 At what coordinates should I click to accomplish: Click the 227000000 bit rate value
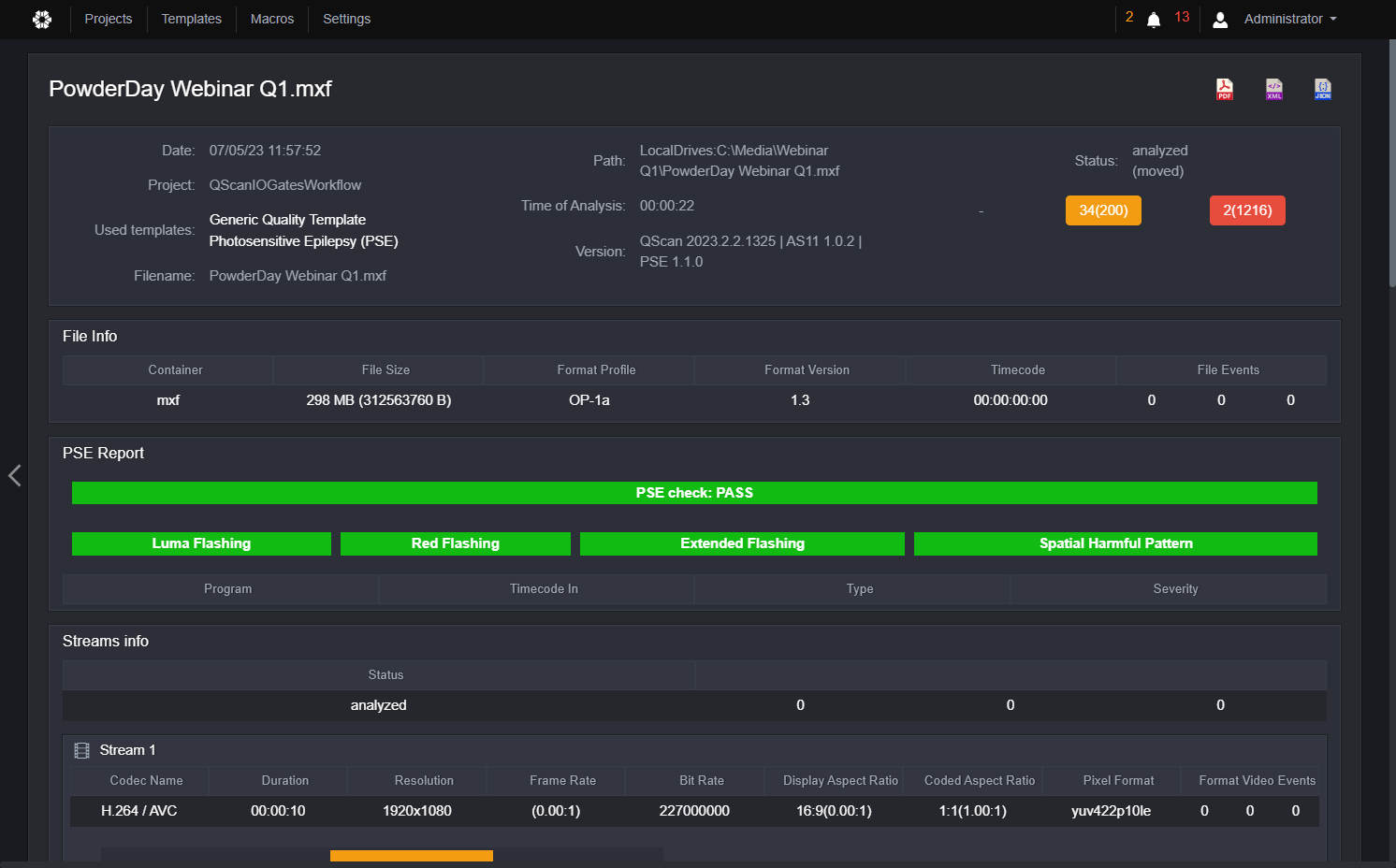(x=694, y=811)
